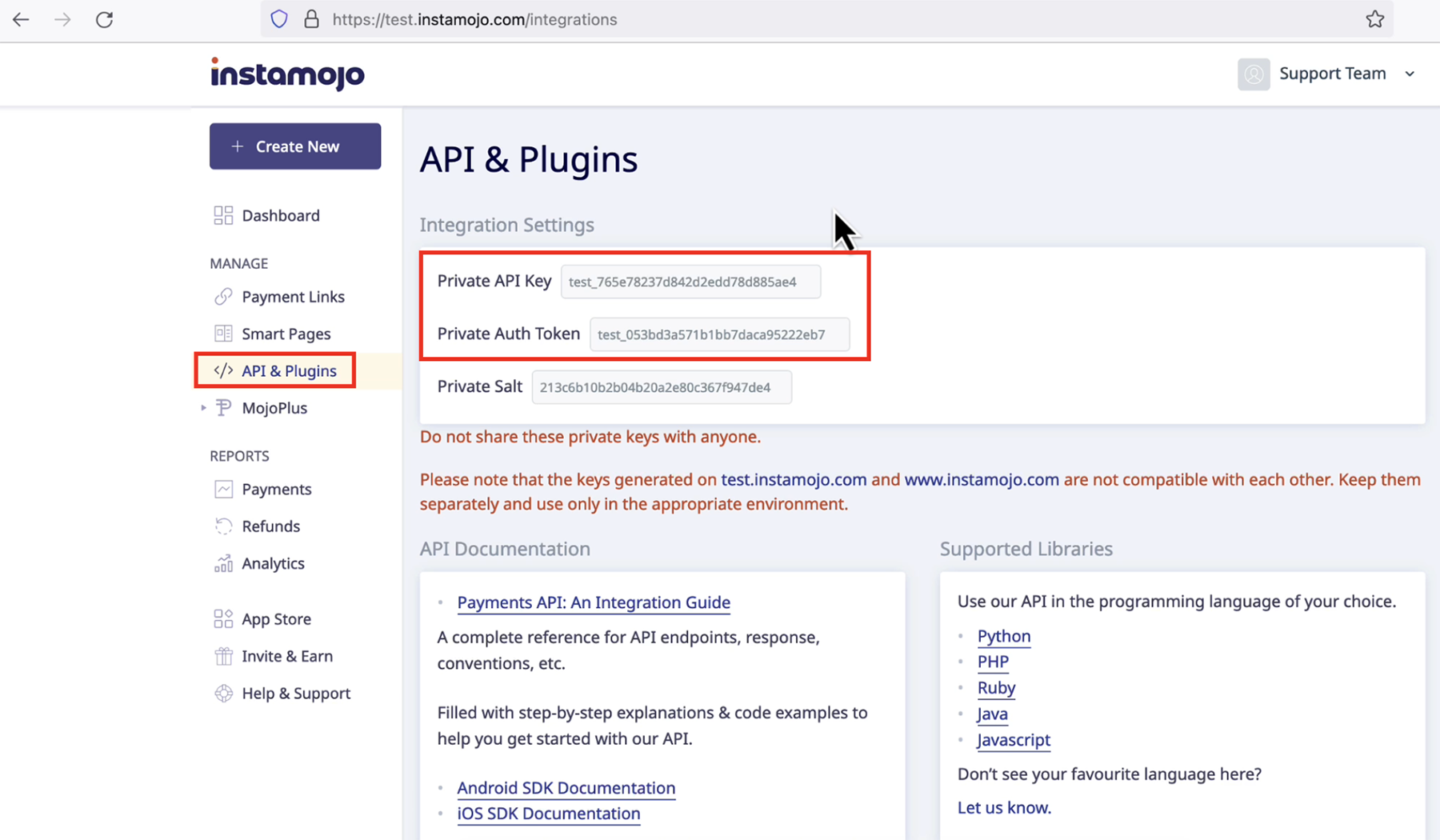Click the Let us know link
Screen dimensions: 1440x840
(x=1004, y=808)
